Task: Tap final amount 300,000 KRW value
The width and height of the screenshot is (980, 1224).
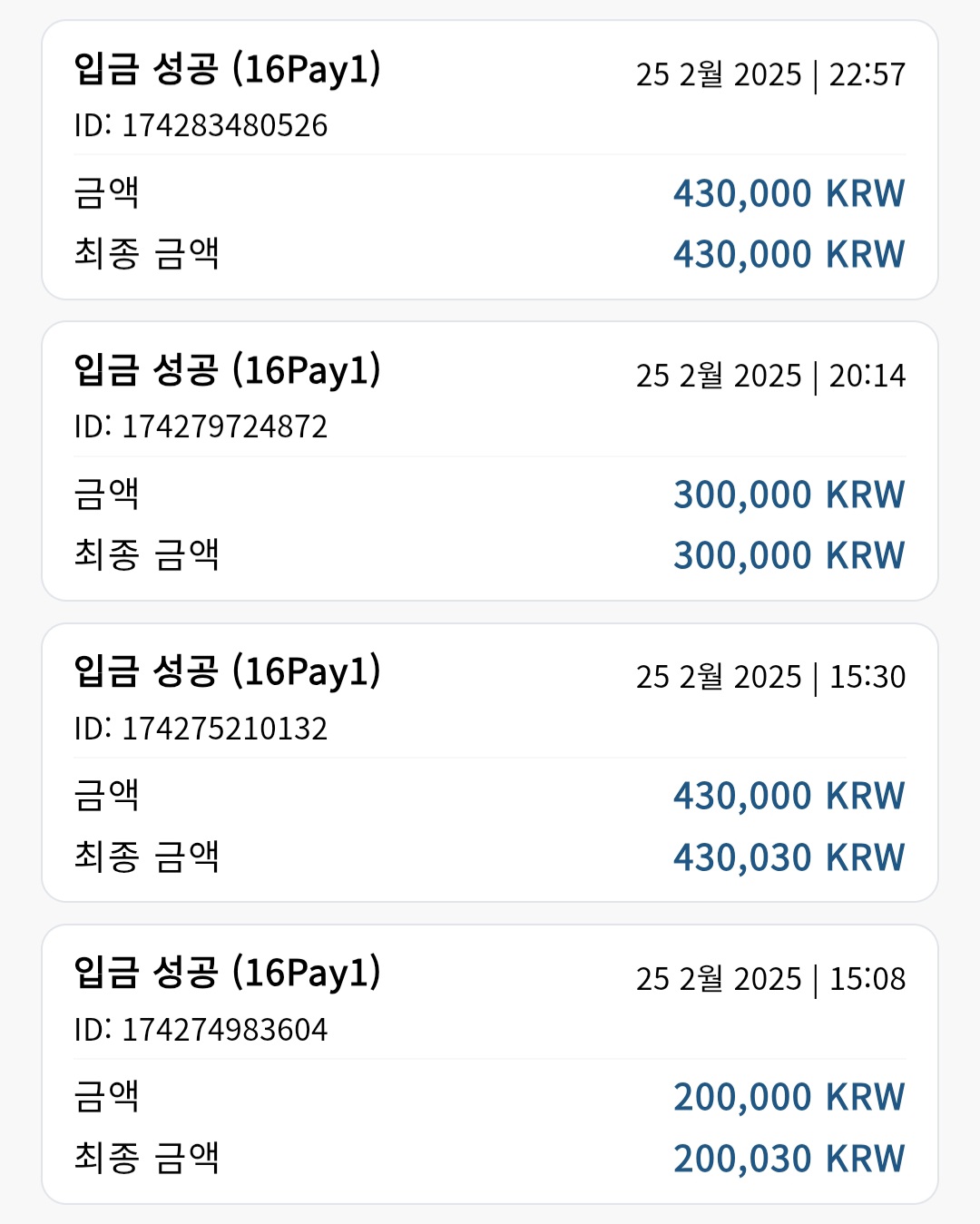Action: click(789, 555)
